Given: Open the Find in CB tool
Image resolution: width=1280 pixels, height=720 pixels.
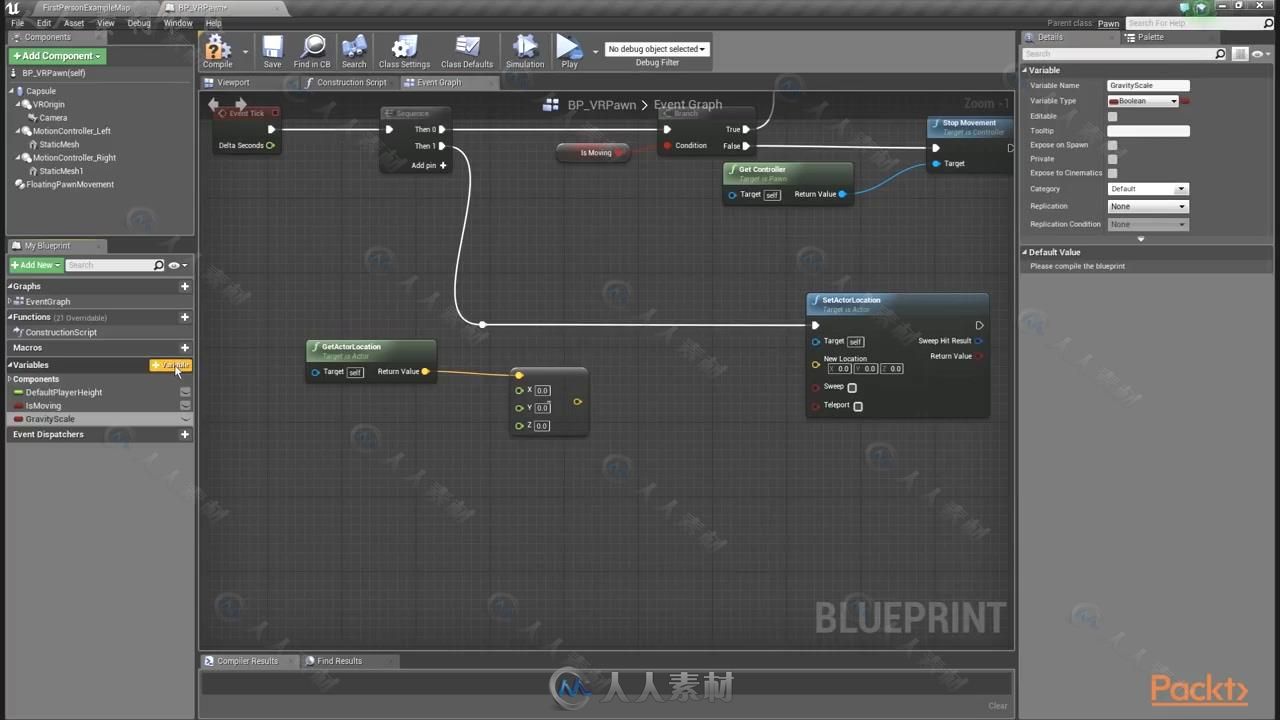Looking at the screenshot, I should (312, 51).
